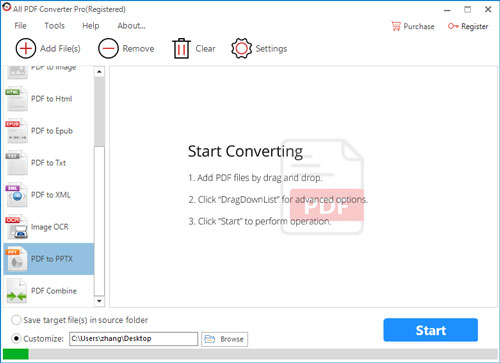This screenshot has height=363, width=500.
Task: Click the Browse button text
Action: pos(232,339)
